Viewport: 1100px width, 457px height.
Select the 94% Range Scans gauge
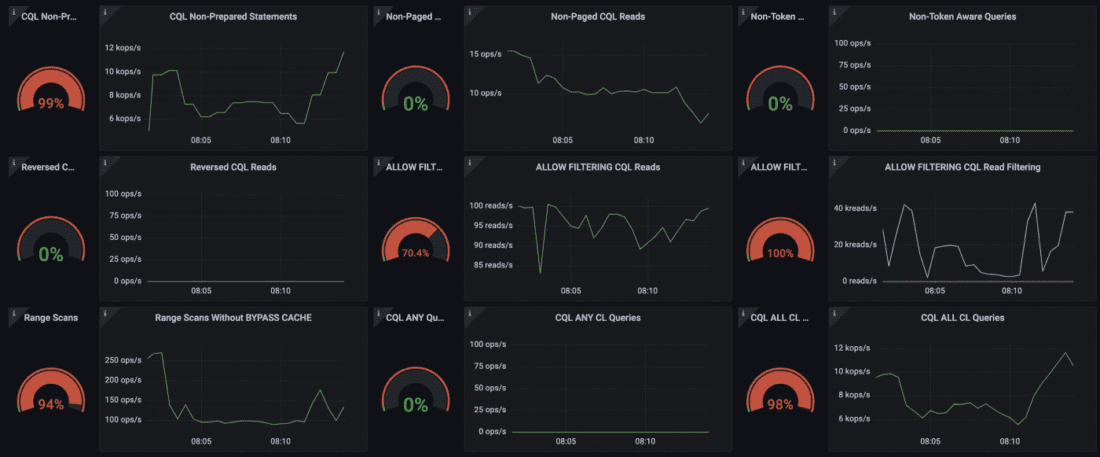51,404
